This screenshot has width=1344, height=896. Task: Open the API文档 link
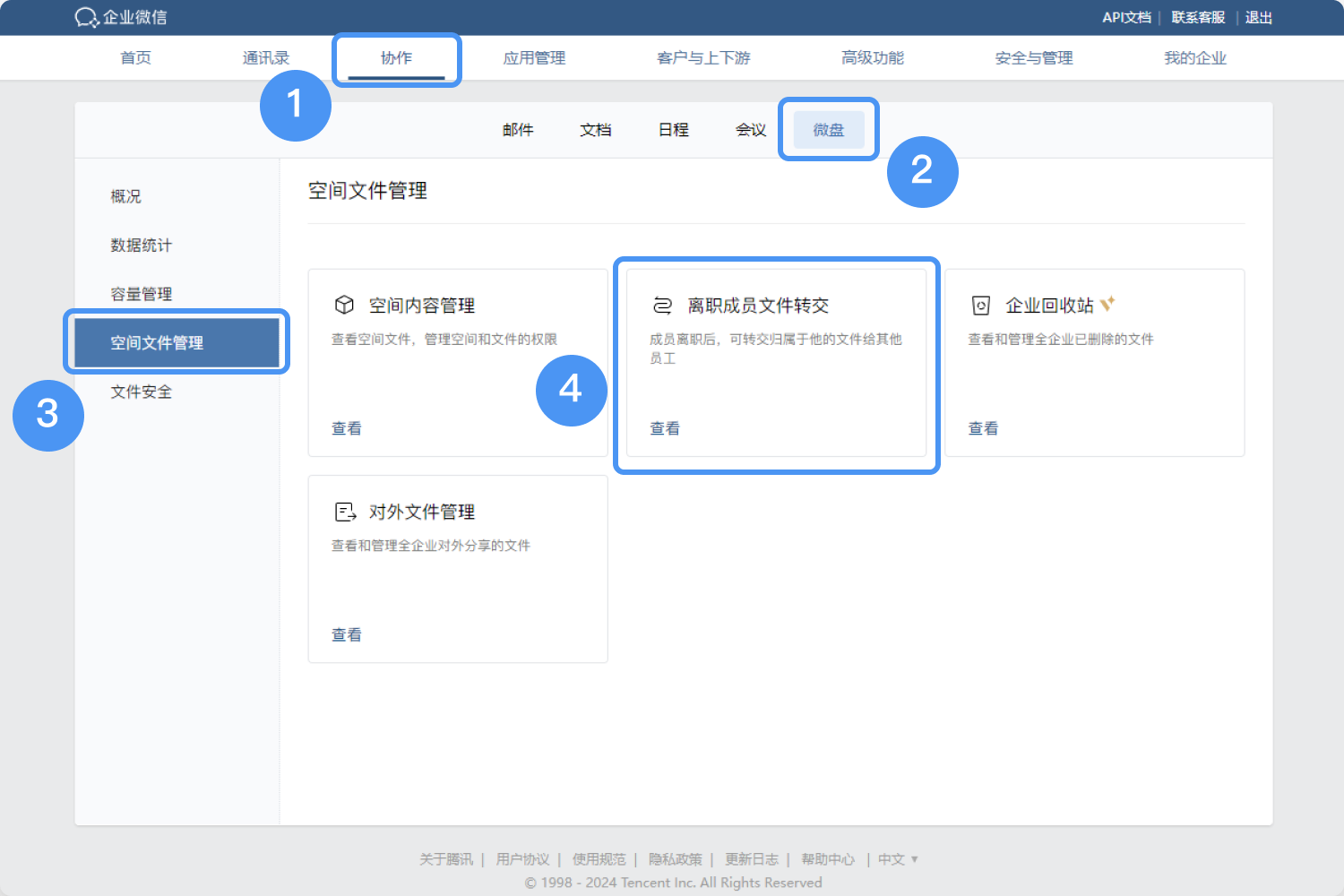[x=1126, y=17]
